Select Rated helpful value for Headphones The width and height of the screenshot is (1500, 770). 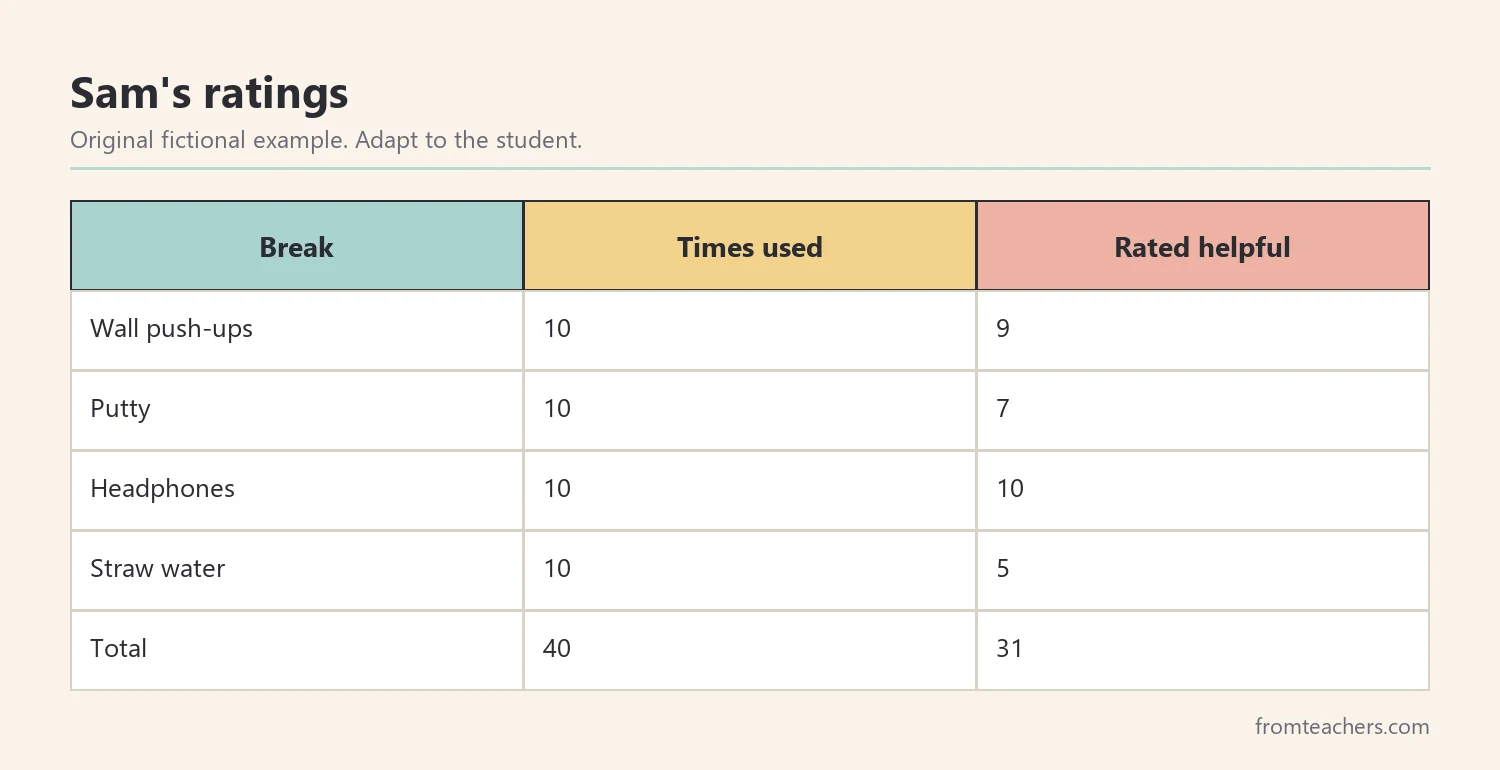[1010, 489]
